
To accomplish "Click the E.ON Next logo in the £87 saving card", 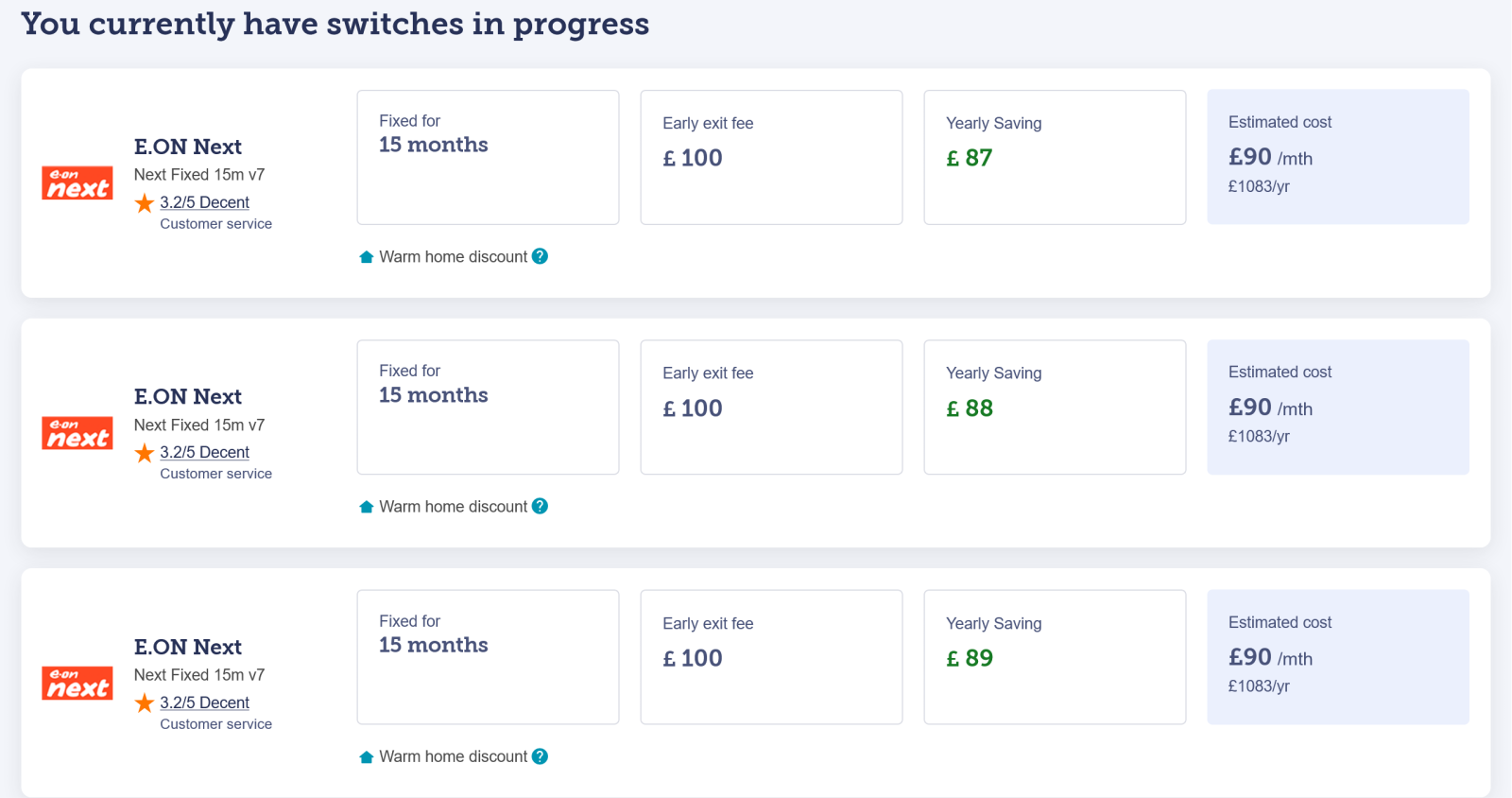I will [77, 183].
